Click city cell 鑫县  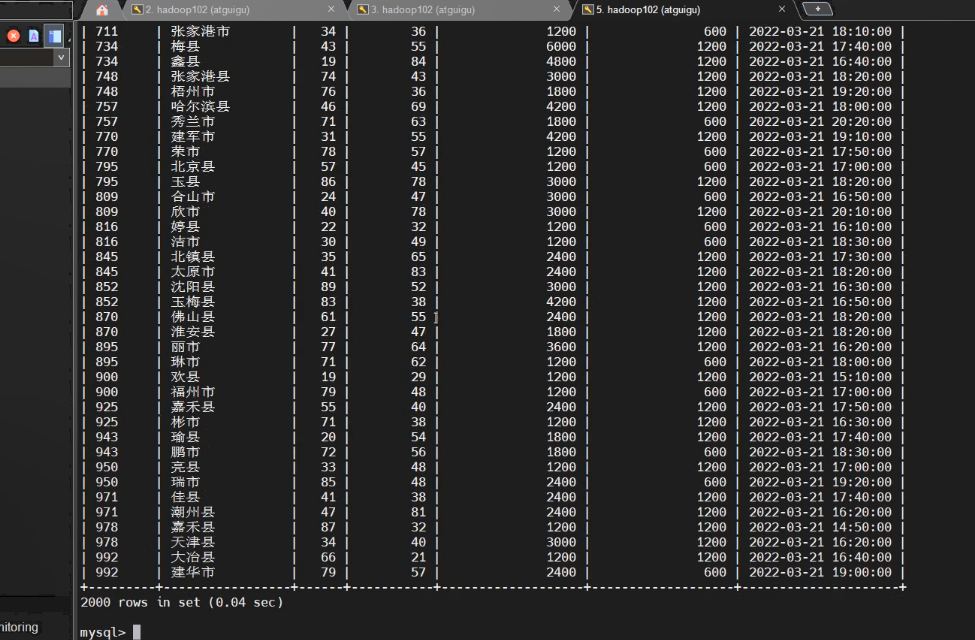tap(185, 61)
